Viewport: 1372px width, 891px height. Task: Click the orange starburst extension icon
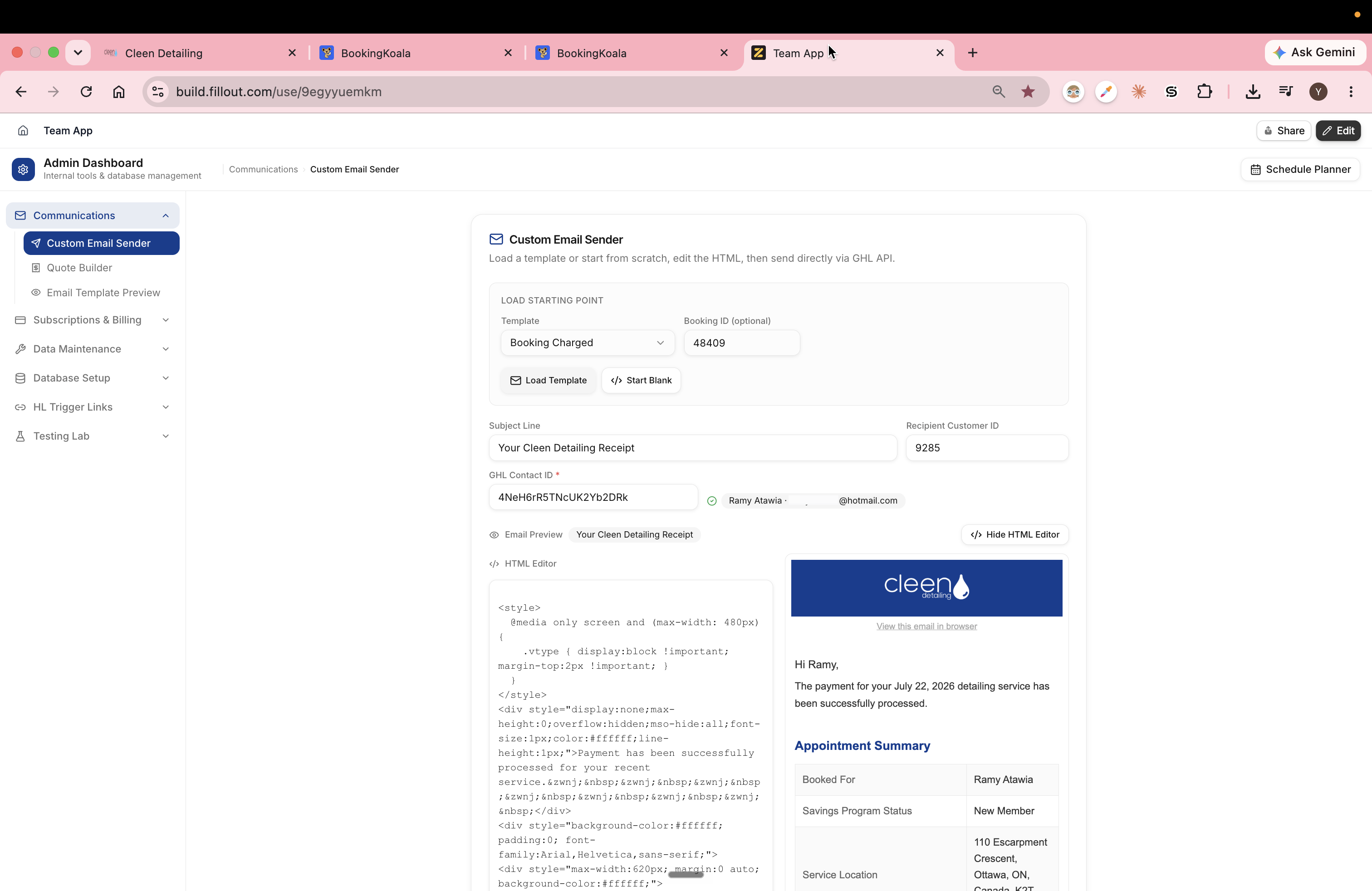tap(1138, 92)
